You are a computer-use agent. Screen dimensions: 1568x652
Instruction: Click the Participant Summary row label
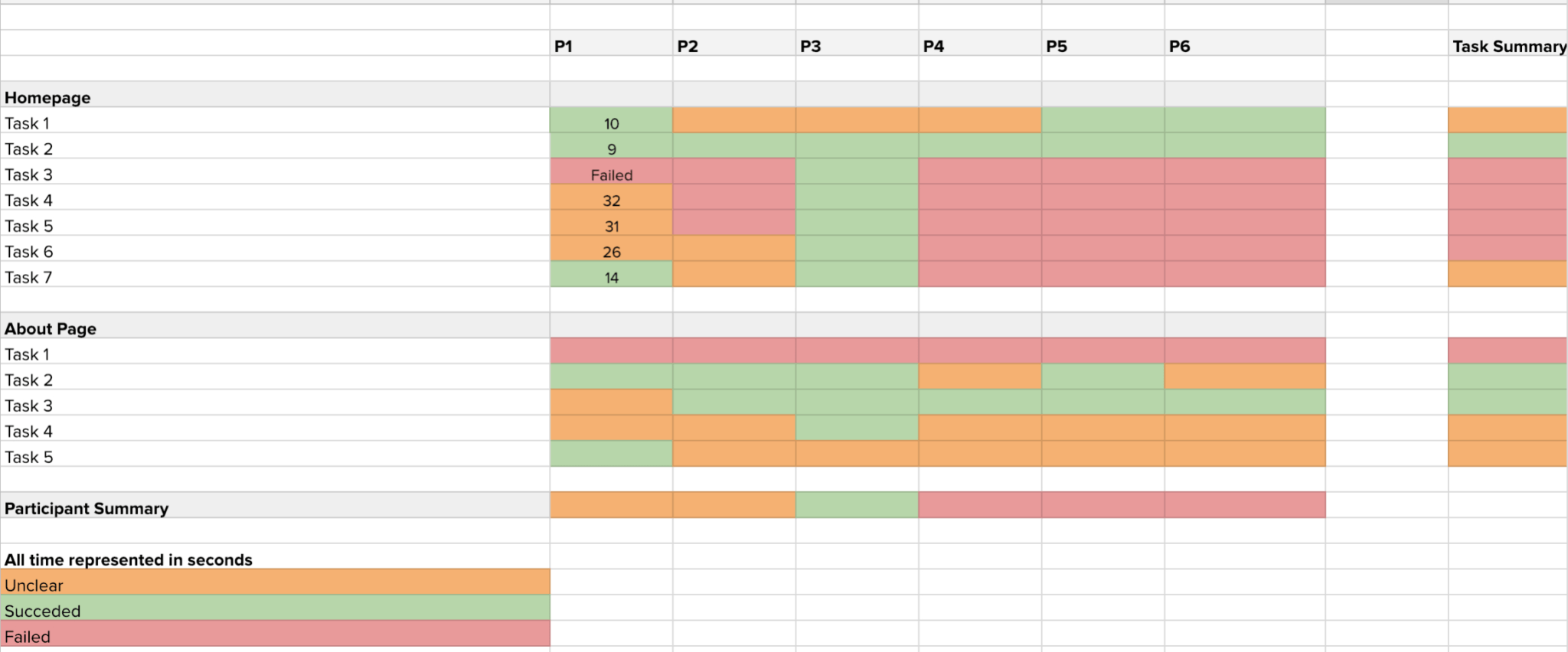[x=275, y=506]
